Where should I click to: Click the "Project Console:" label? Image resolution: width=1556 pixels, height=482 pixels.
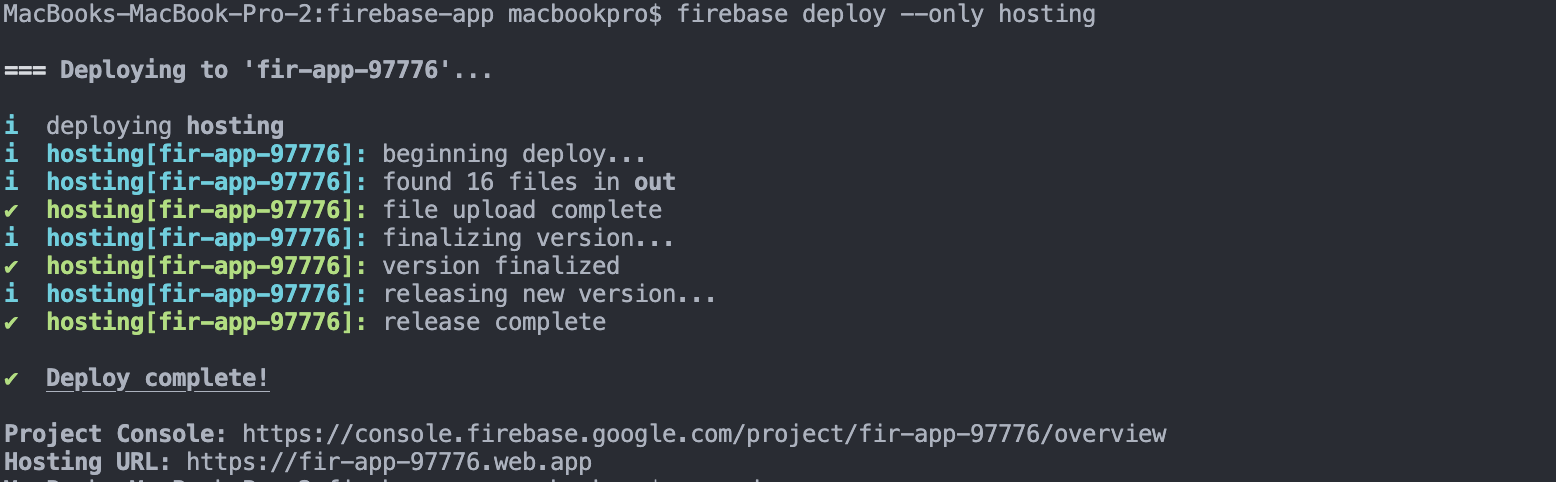click(x=116, y=434)
